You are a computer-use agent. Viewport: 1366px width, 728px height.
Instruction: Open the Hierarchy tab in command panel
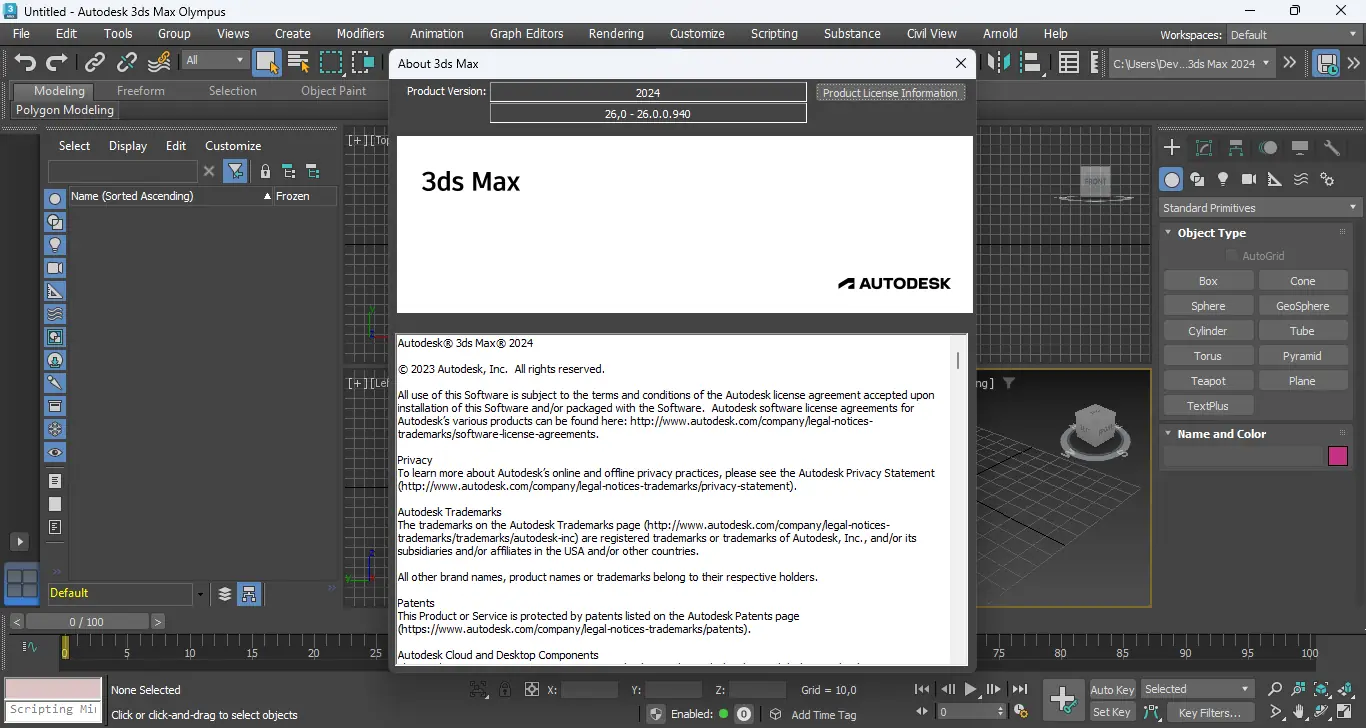pos(1236,148)
